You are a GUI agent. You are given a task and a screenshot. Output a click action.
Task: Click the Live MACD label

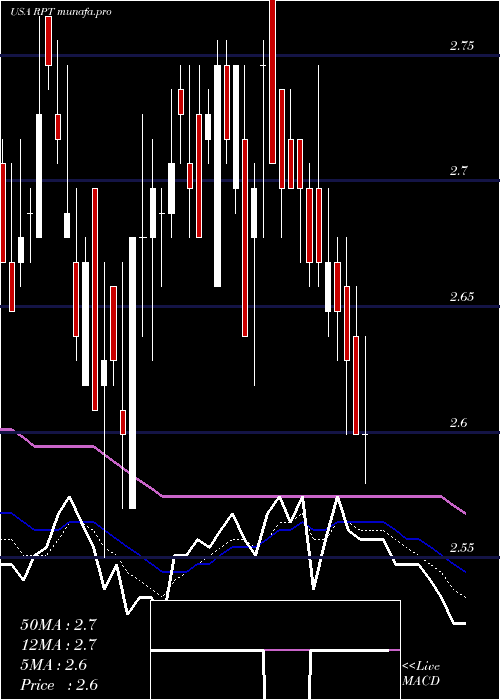421,674
